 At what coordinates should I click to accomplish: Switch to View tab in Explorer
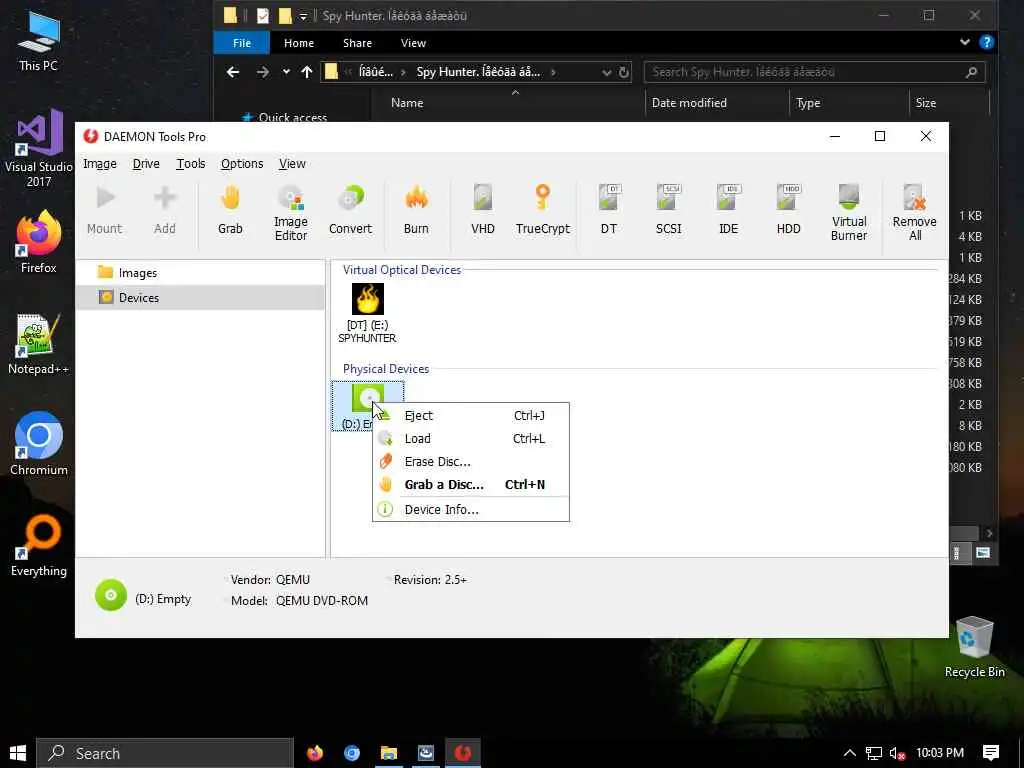click(413, 43)
